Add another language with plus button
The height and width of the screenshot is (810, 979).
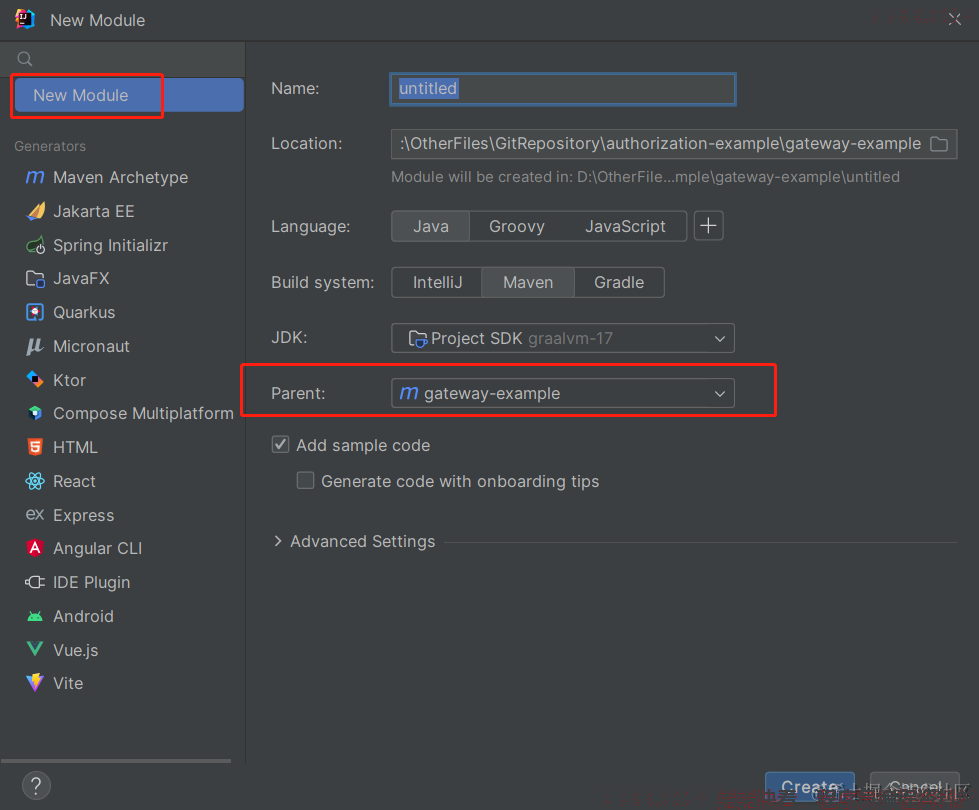click(x=709, y=225)
